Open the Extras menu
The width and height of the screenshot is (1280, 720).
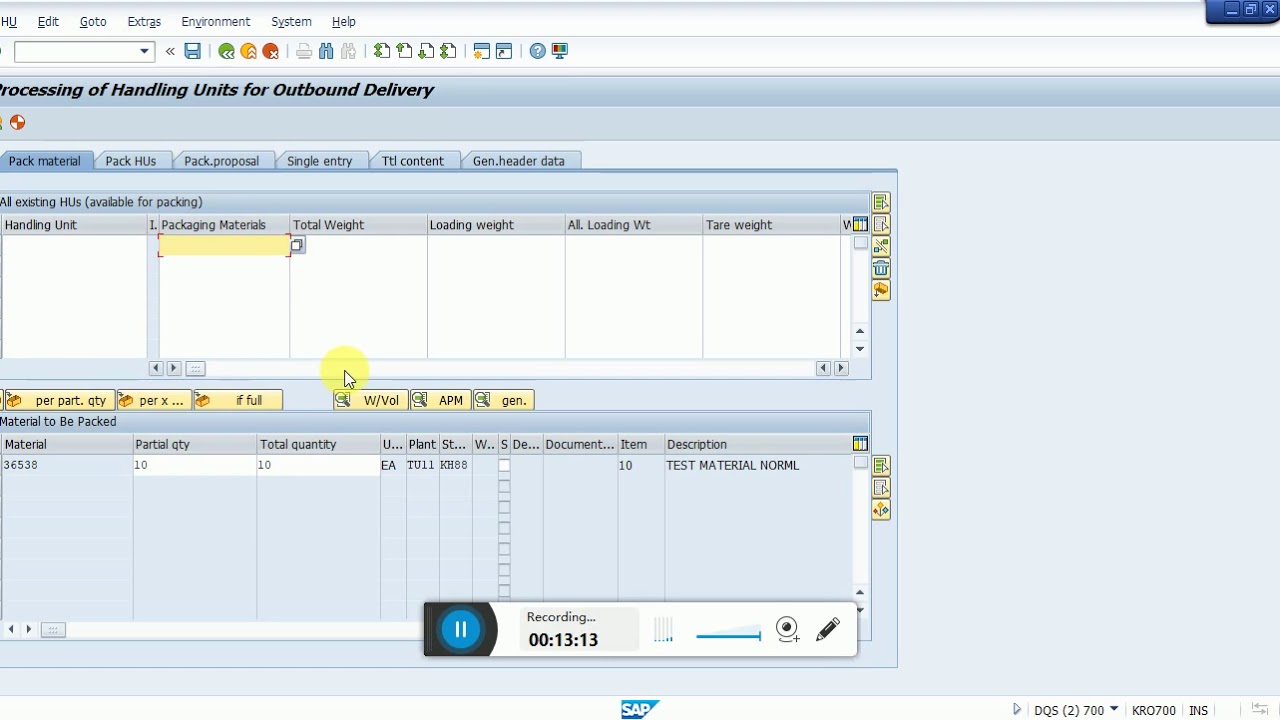(x=144, y=21)
